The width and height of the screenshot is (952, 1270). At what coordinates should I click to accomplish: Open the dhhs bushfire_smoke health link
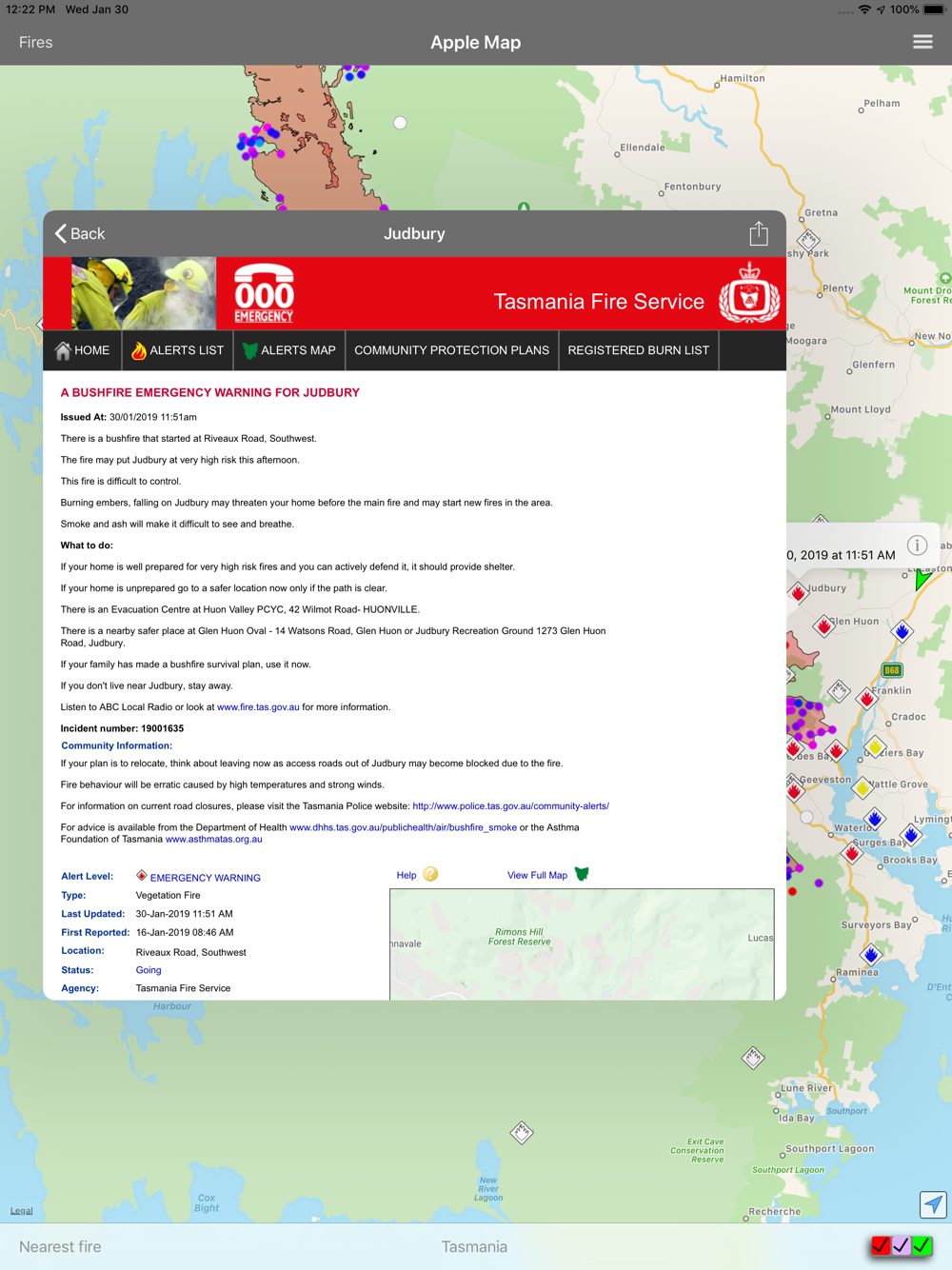403,827
